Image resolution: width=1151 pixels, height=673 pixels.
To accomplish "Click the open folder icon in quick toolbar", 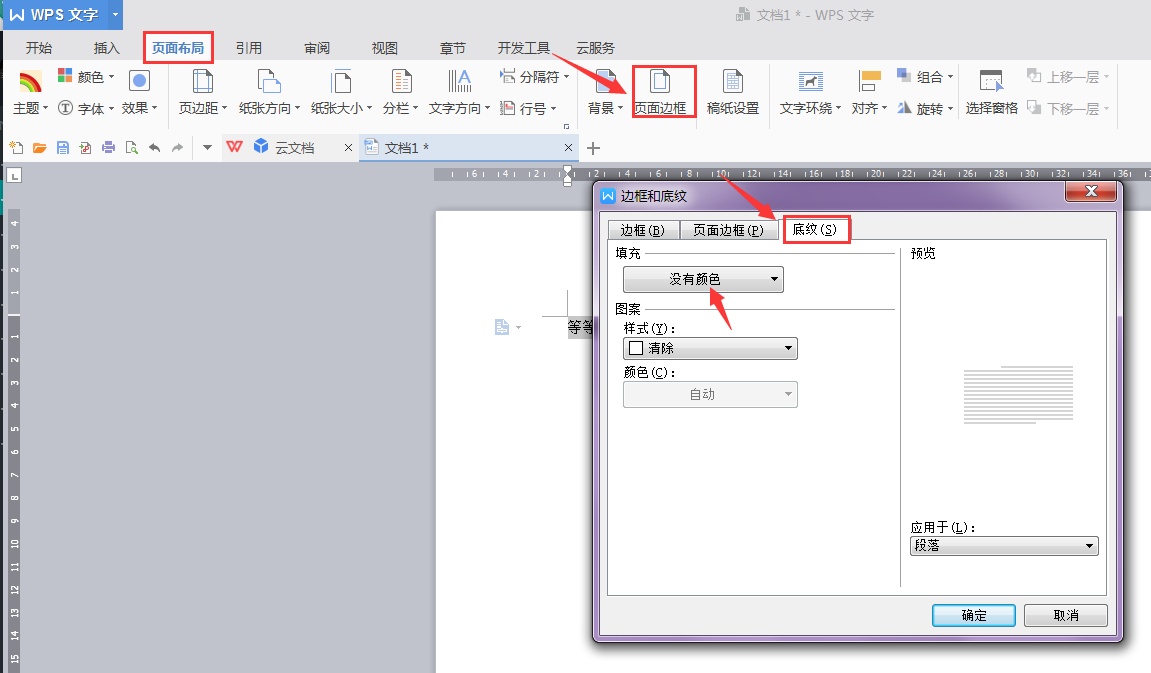I will [40, 148].
